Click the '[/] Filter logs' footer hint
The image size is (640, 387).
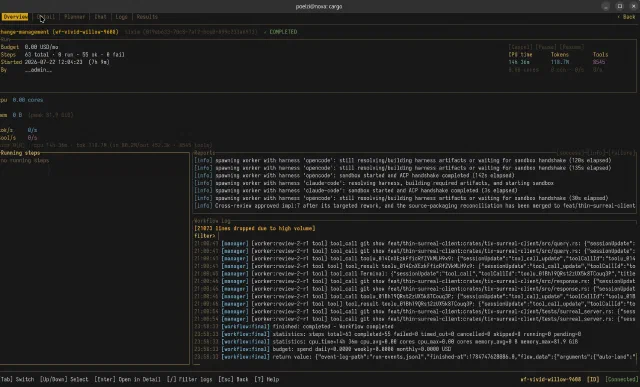click(x=189, y=379)
